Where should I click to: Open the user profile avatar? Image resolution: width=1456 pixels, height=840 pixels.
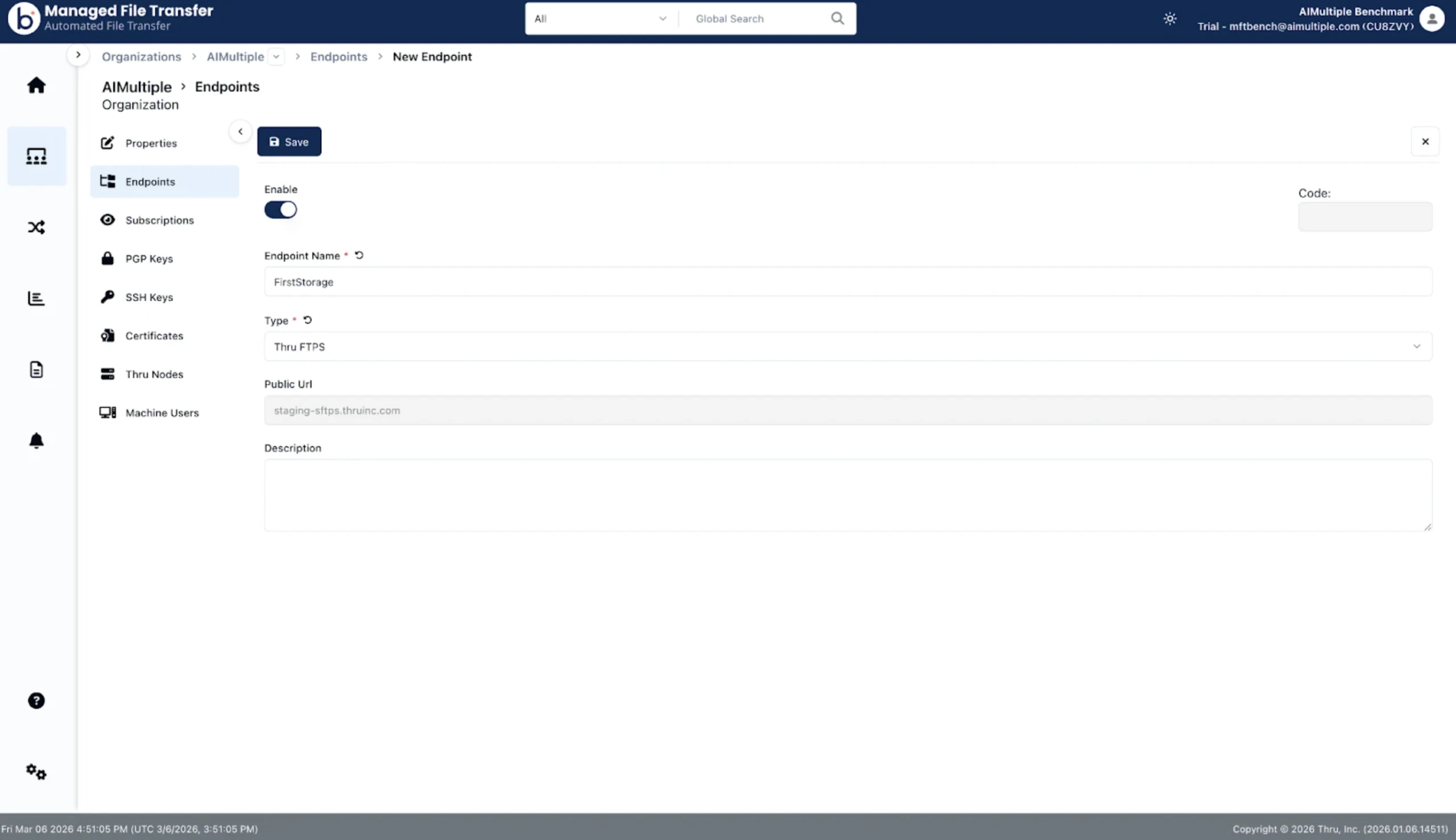pos(1432,18)
